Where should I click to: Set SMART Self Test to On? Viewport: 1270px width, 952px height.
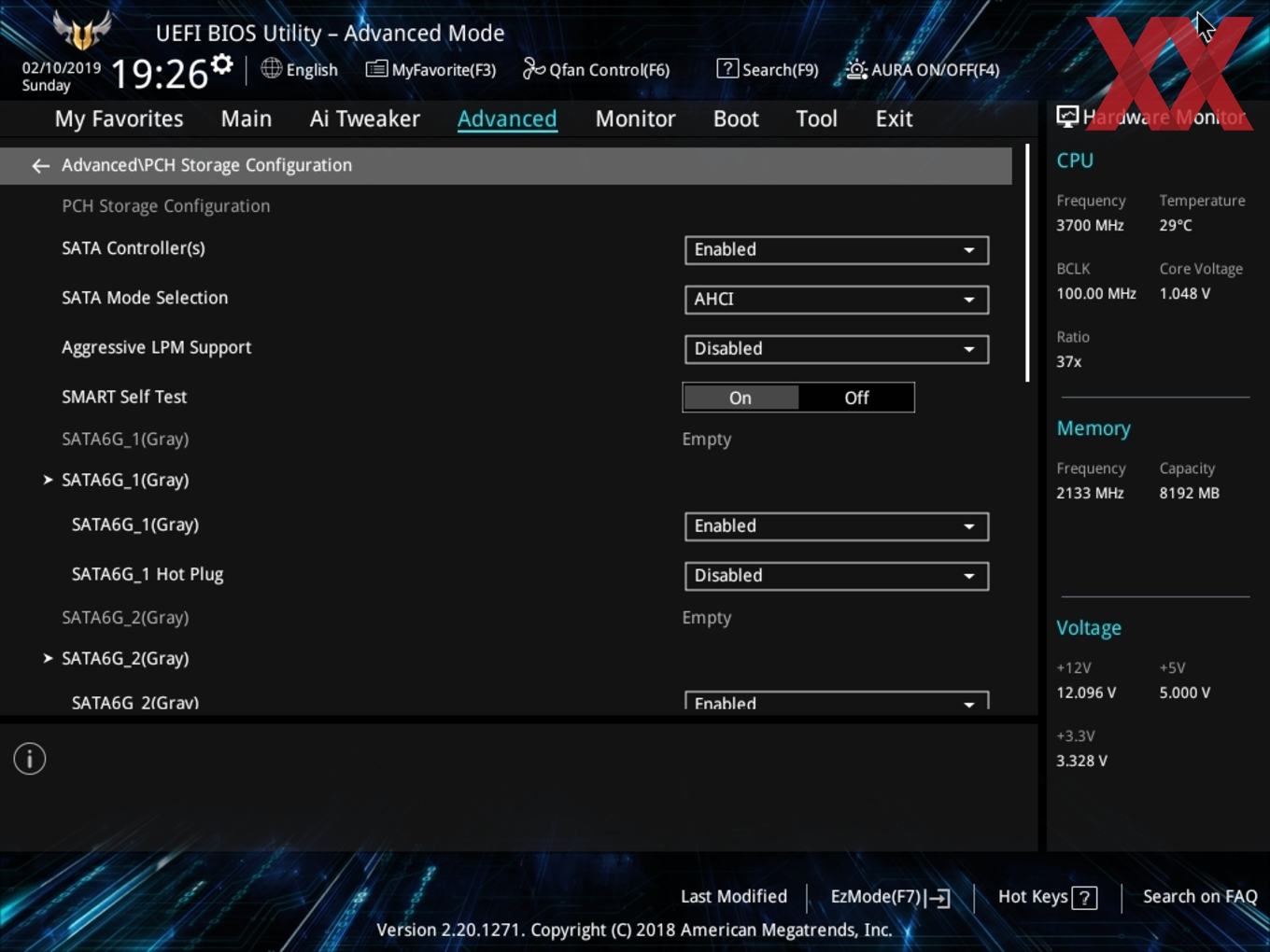tap(741, 398)
